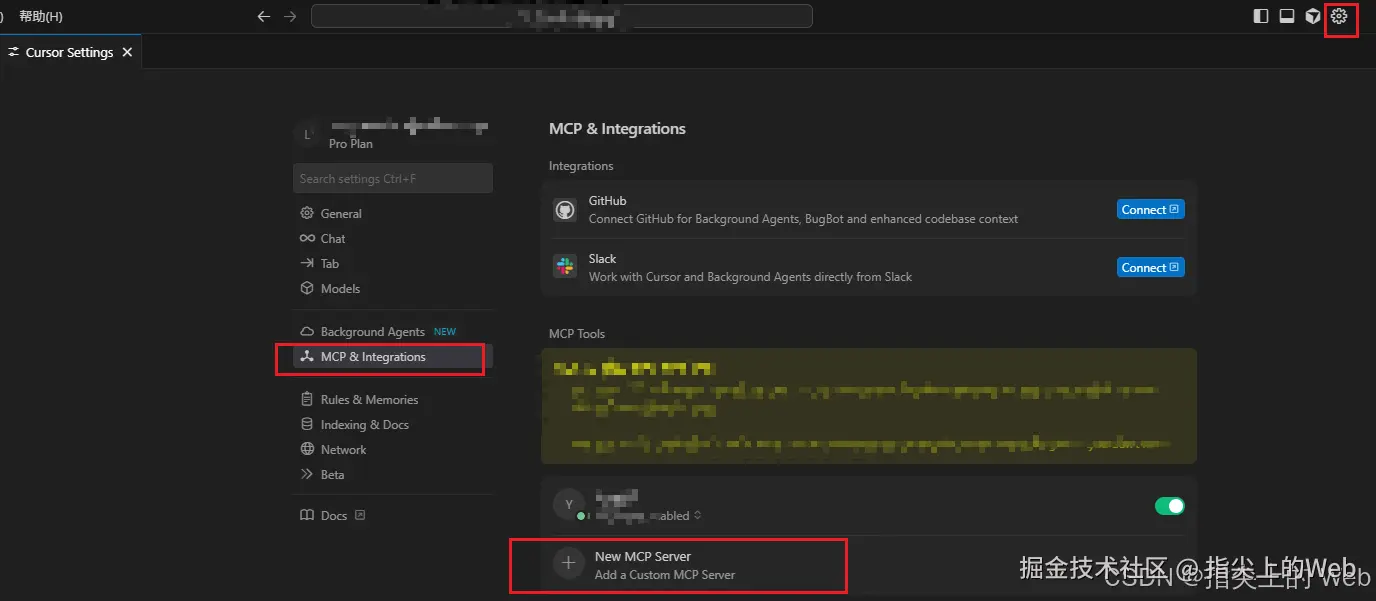Click the account avatar labeled L
Screen dimensions: 1376x601
(308, 135)
